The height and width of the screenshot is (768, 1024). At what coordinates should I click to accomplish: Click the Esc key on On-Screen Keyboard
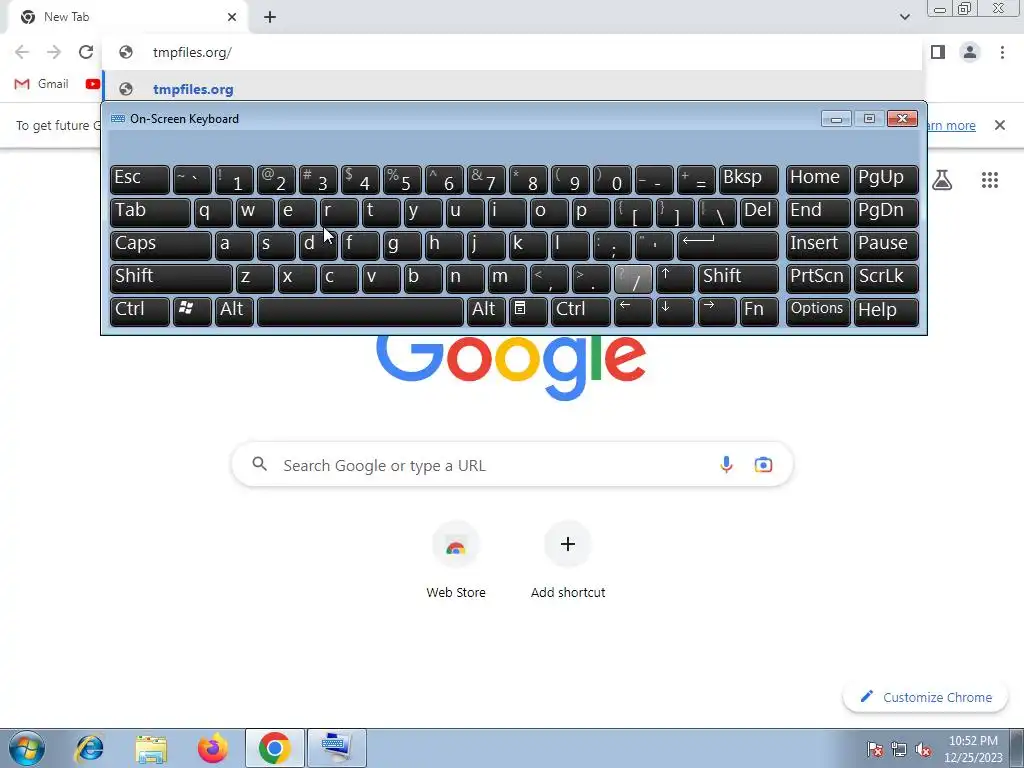pos(140,180)
